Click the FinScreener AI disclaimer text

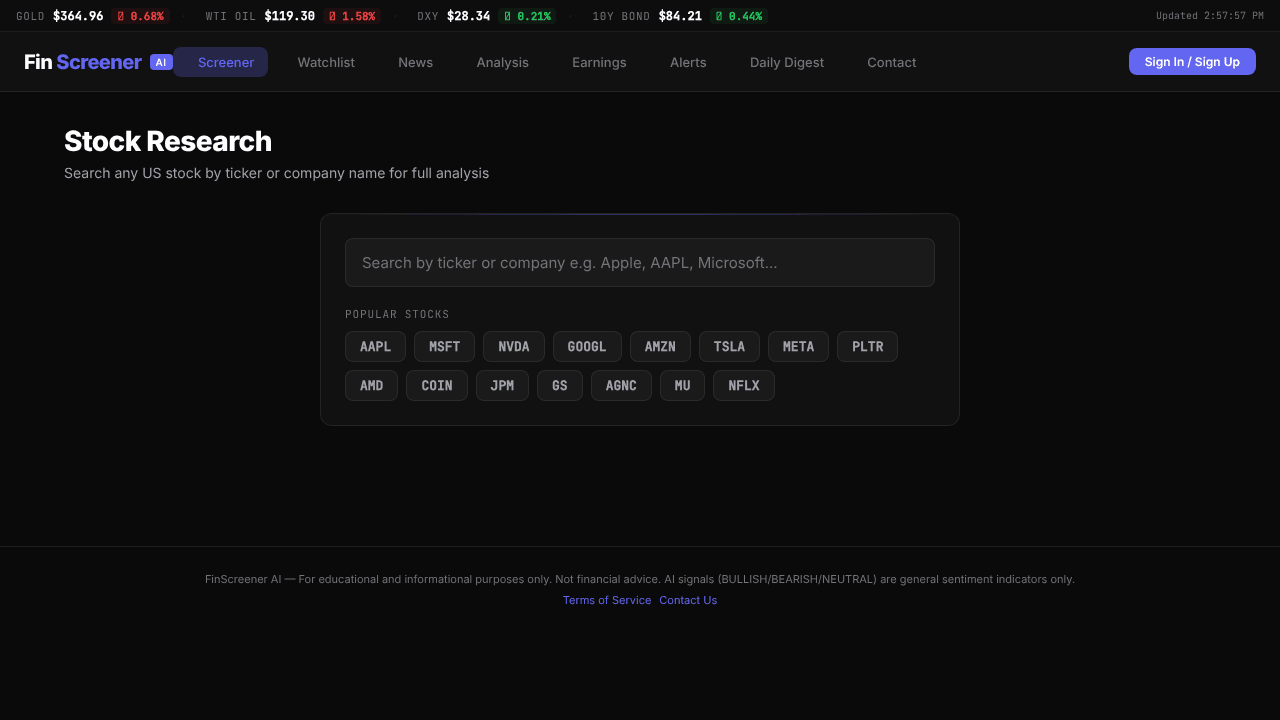[x=640, y=579]
